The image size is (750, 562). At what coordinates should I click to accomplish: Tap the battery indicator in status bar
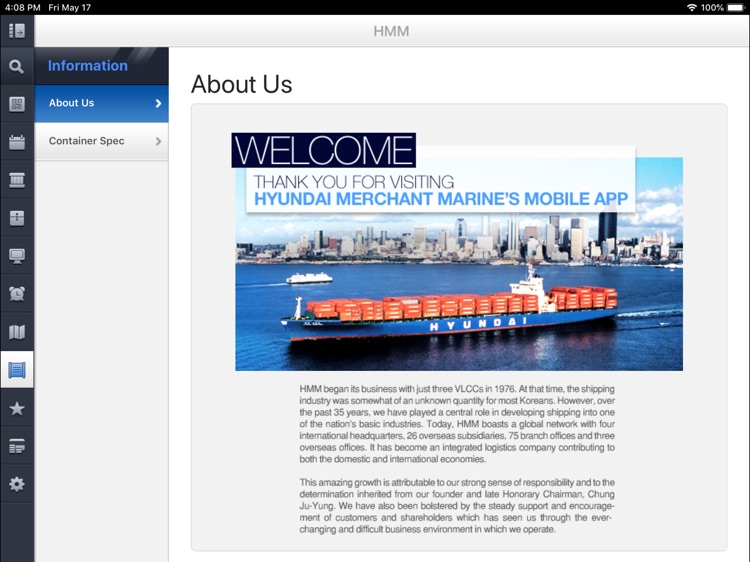click(735, 8)
